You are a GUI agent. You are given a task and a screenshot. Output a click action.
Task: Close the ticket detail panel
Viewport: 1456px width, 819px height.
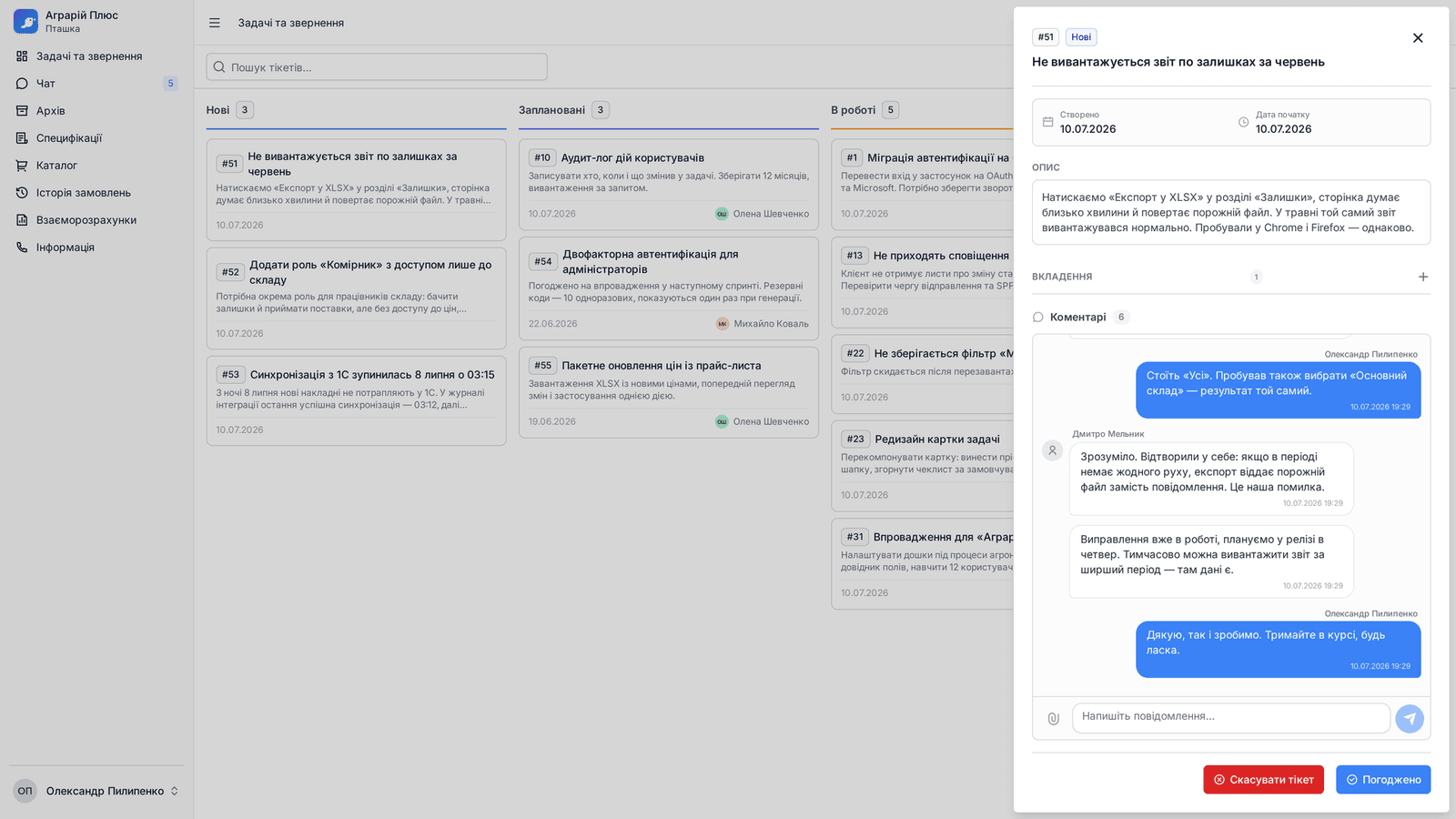[1418, 38]
